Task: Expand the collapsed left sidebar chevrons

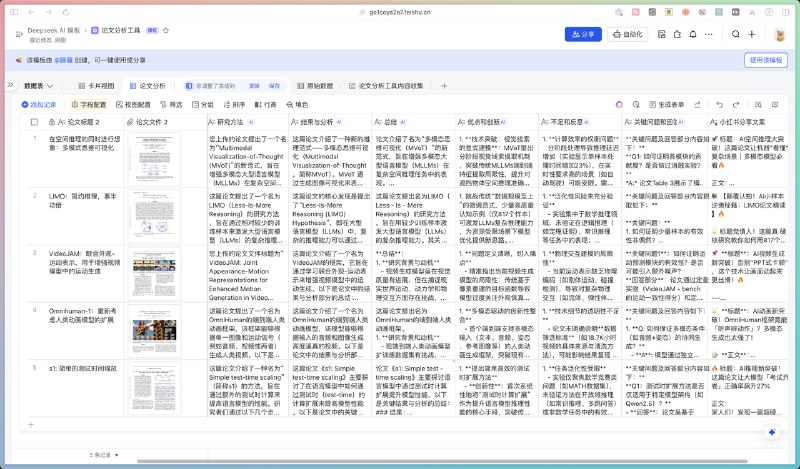Action: (x=10, y=85)
